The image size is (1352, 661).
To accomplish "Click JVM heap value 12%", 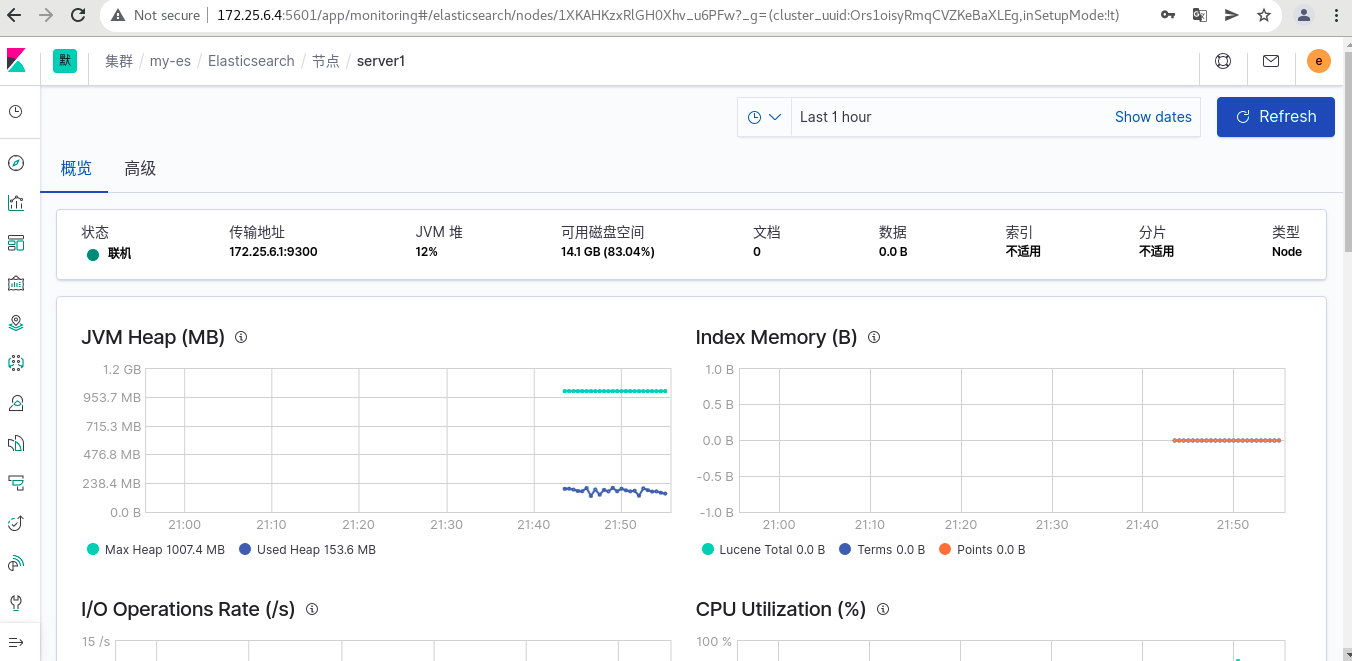I will point(427,252).
